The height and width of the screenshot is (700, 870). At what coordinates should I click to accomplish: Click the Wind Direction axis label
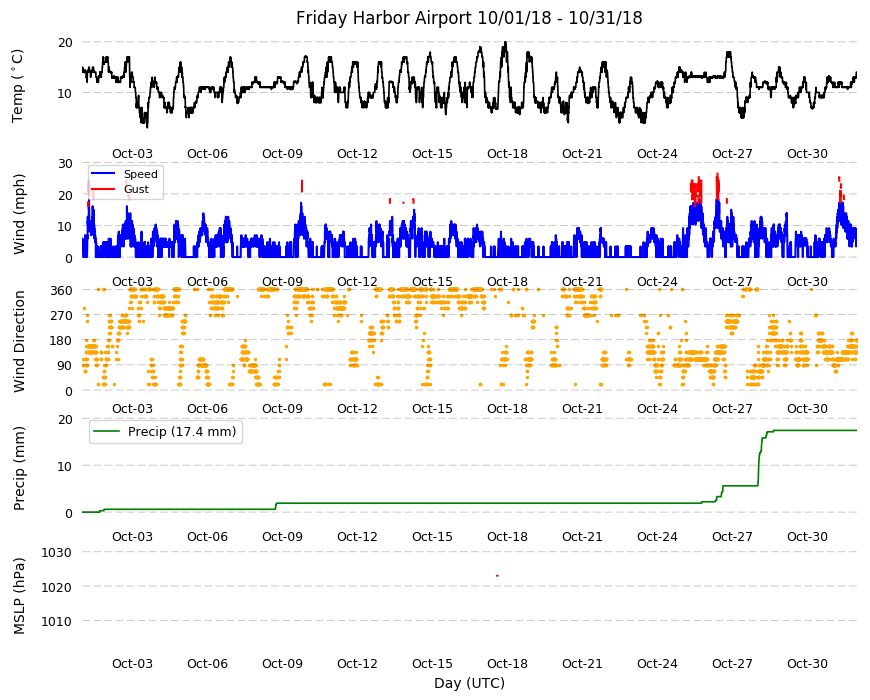click(x=19, y=341)
